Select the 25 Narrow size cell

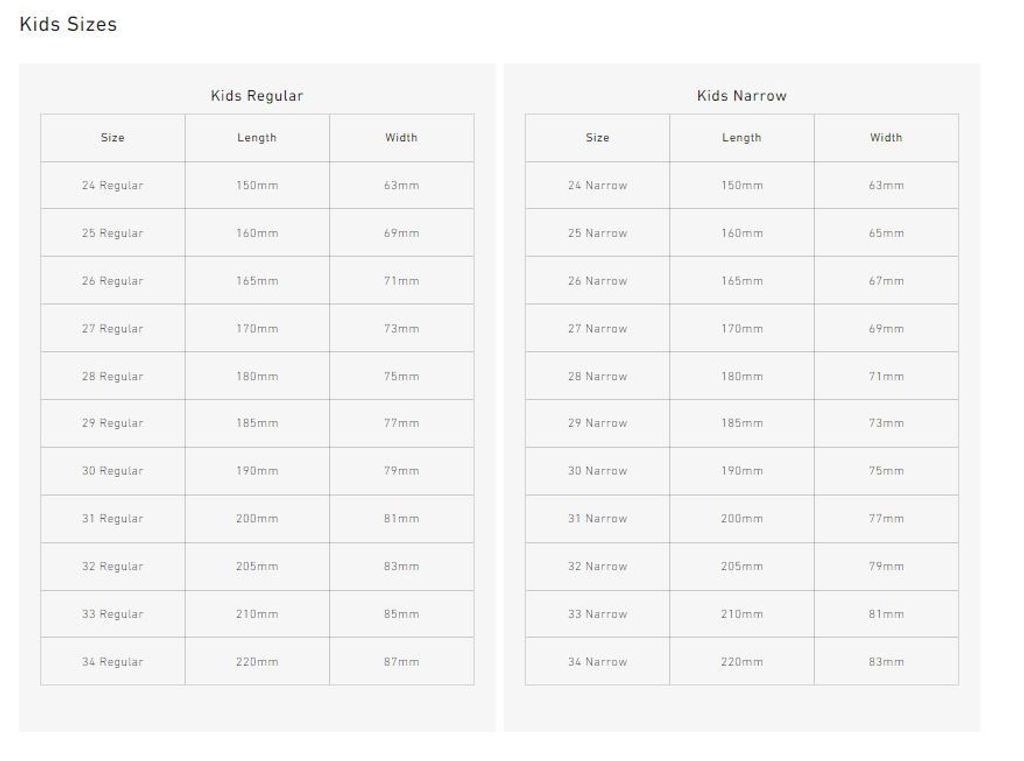coord(597,234)
